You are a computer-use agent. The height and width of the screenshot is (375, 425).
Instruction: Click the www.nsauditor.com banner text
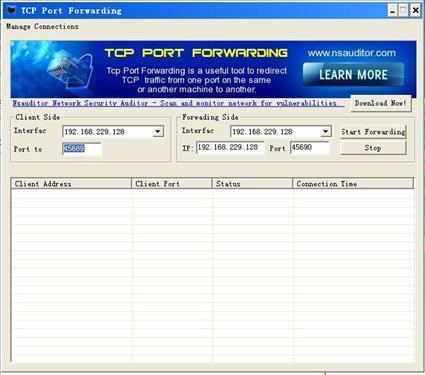pyautogui.click(x=352, y=53)
